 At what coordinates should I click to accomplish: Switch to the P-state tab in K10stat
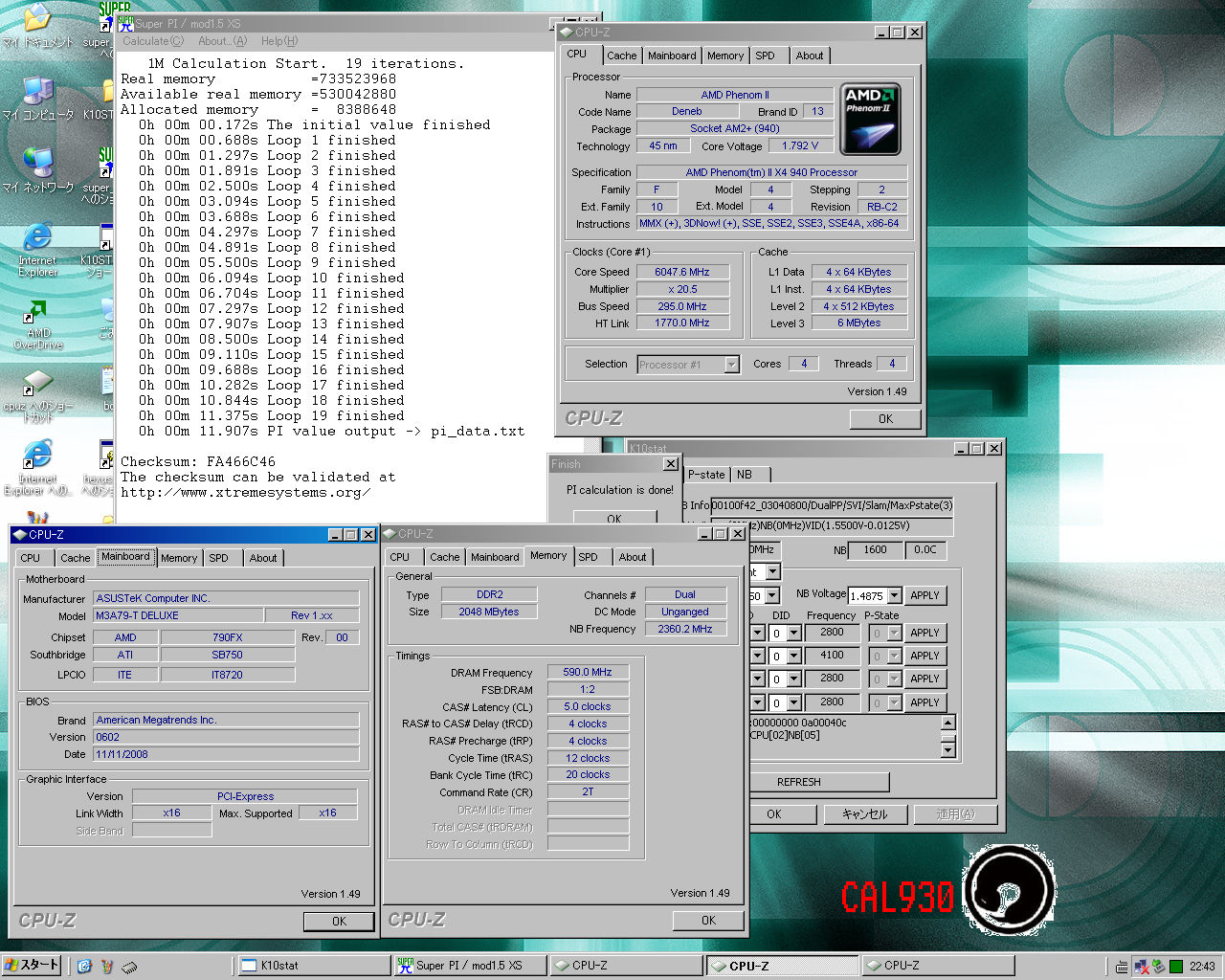[x=706, y=474]
